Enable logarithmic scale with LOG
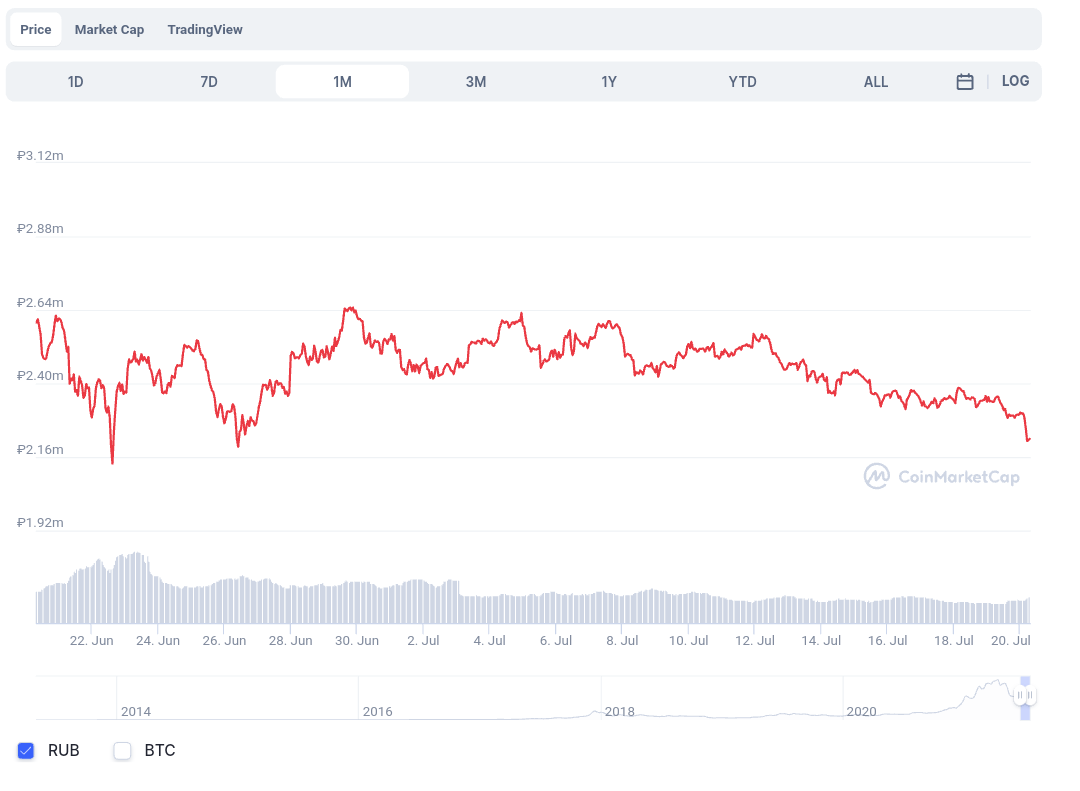This screenshot has width=1080, height=791. [x=1016, y=81]
